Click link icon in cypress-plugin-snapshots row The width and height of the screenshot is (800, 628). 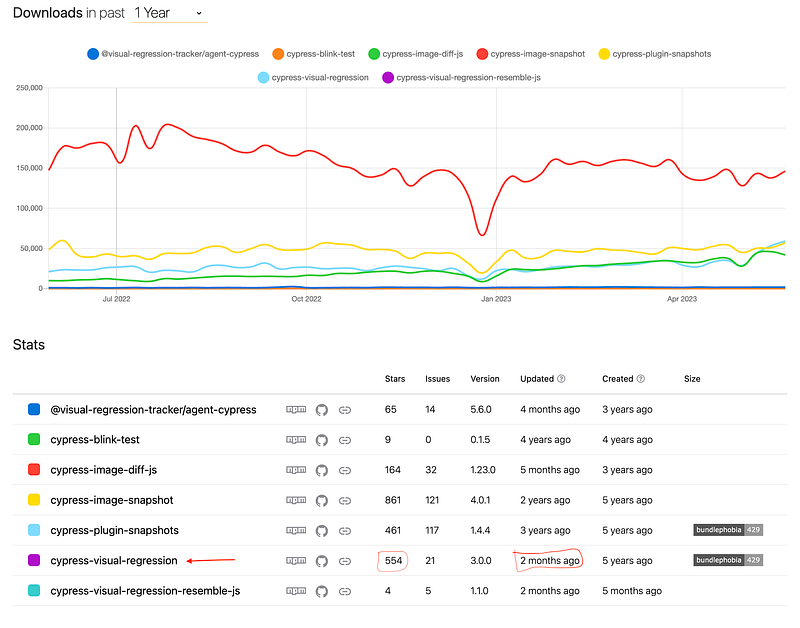tap(345, 531)
